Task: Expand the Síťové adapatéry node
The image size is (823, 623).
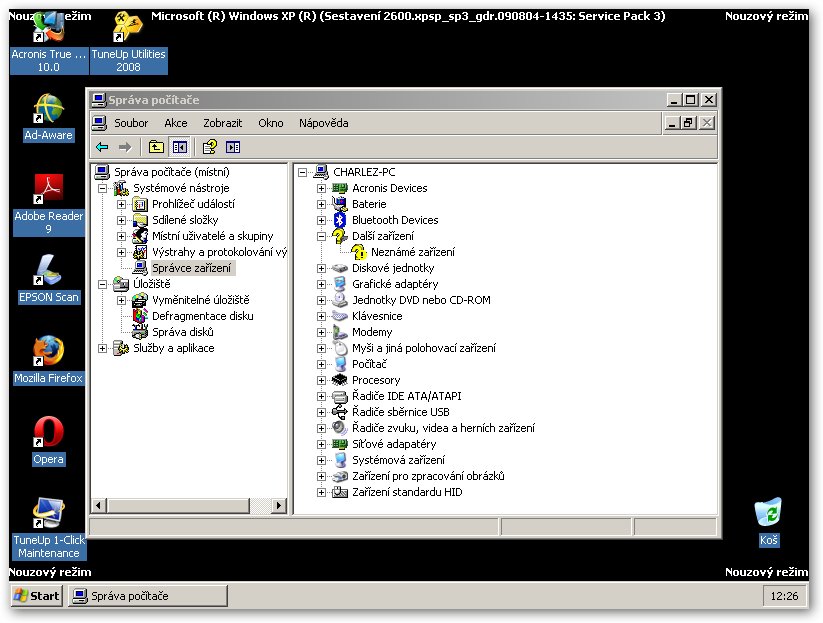Action: (x=322, y=444)
